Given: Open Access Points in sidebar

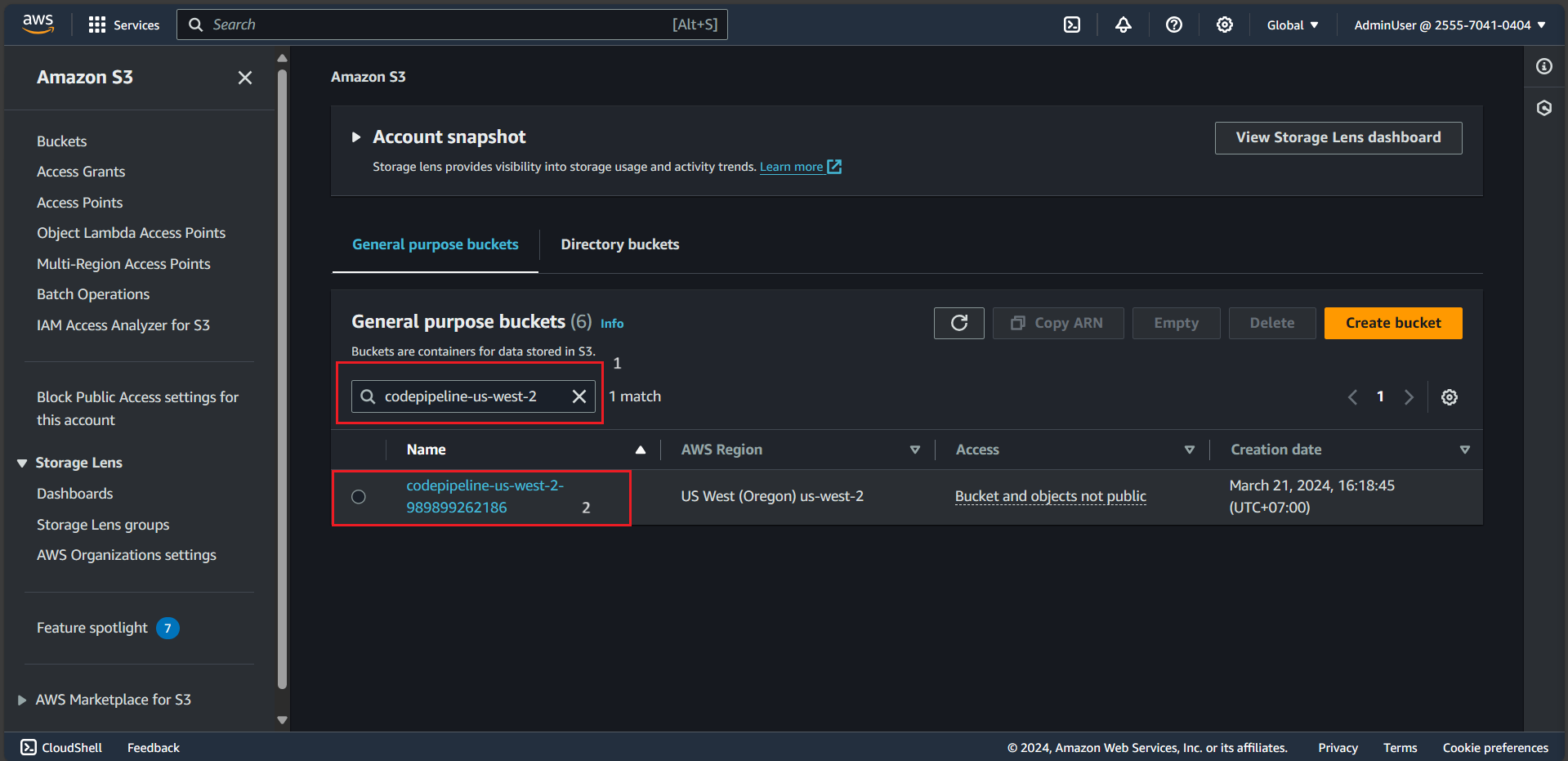Looking at the screenshot, I should click(x=79, y=203).
